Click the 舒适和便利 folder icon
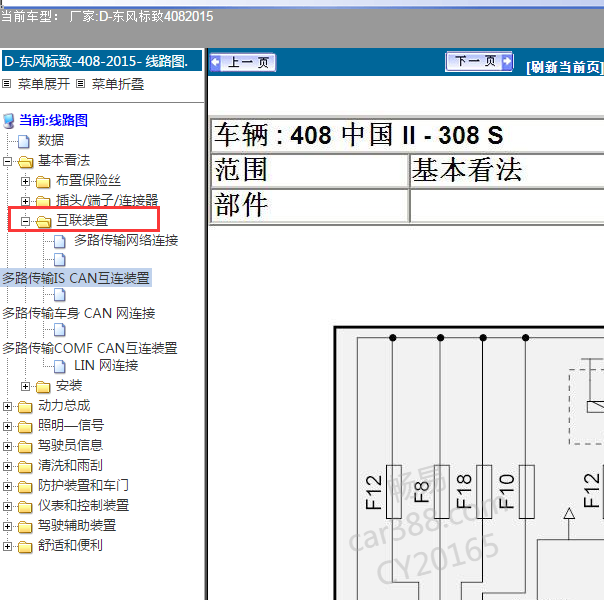Viewport: 604px width, 600px height. (25, 546)
